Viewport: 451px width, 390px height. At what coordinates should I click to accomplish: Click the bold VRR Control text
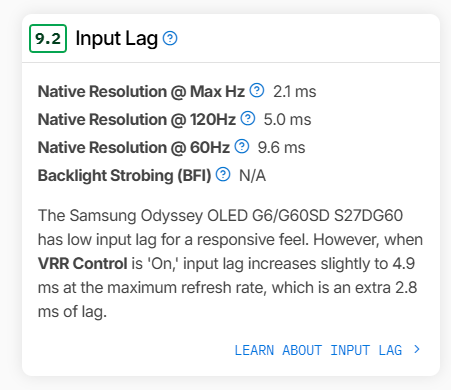click(x=83, y=264)
